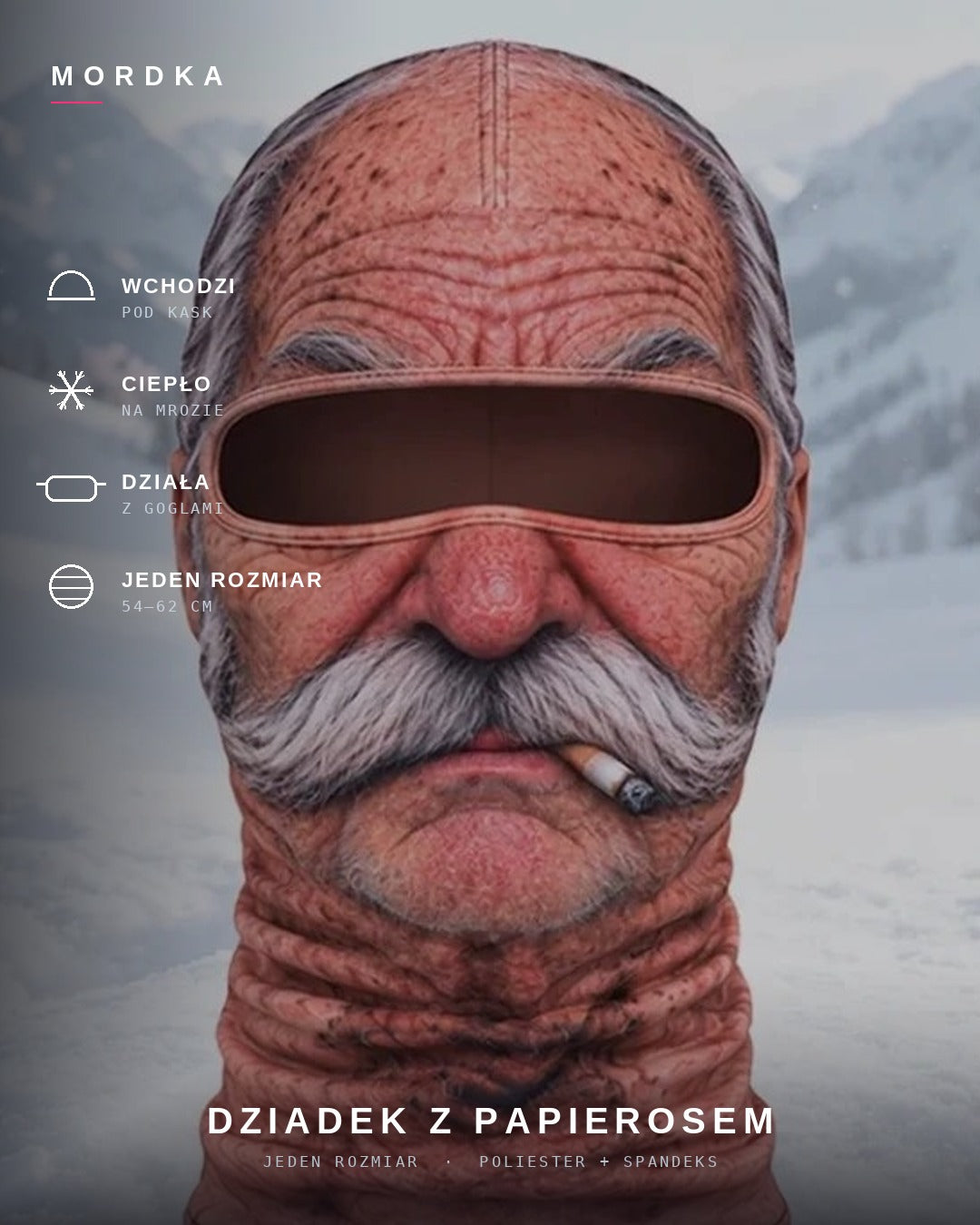The height and width of the screenshot is (1225, 980).
Task: Select the Z GOGLAMI subtitle
Action: tap(173, 508)
